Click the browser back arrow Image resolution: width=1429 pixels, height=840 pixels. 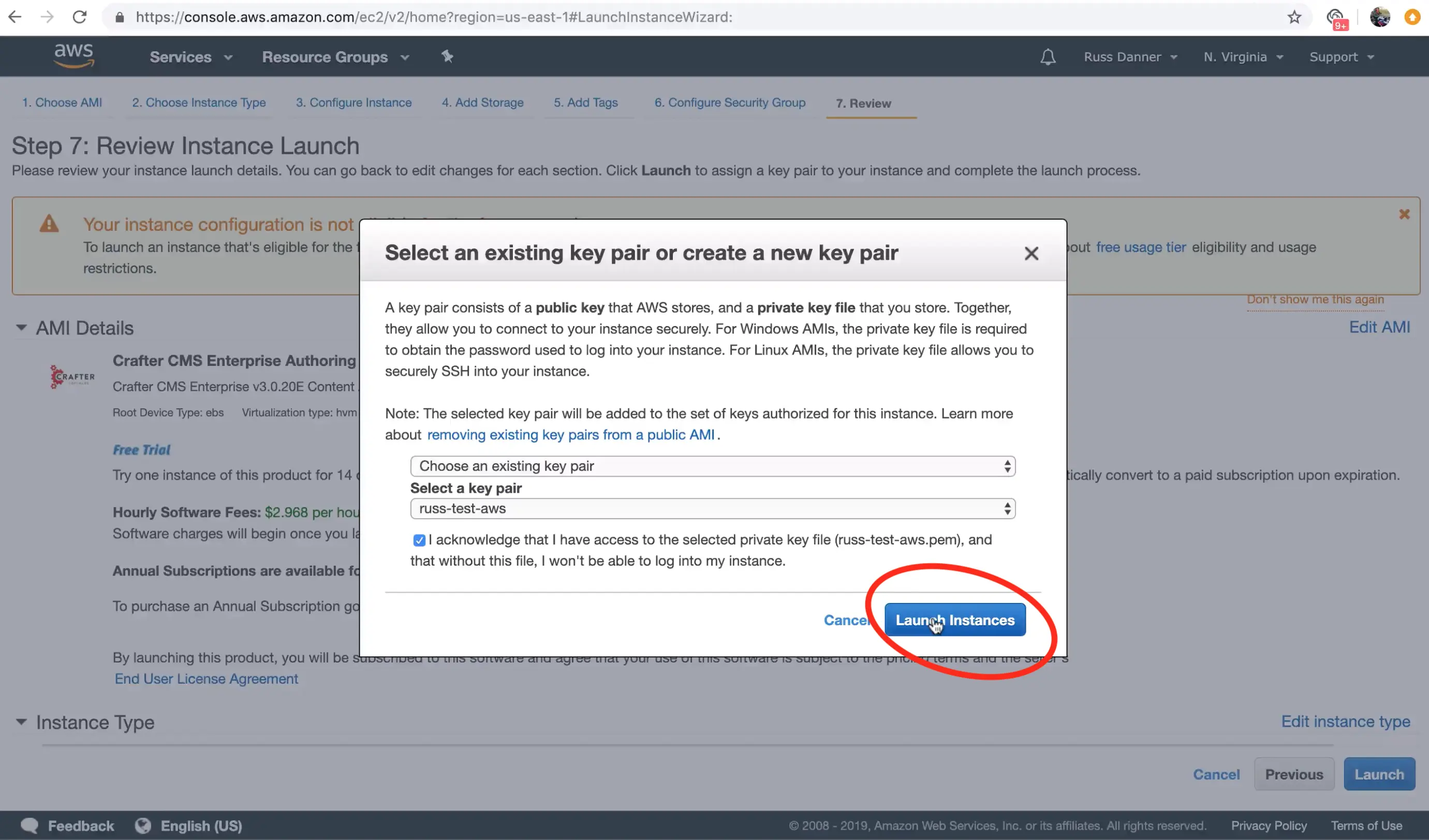coord(16,17)
